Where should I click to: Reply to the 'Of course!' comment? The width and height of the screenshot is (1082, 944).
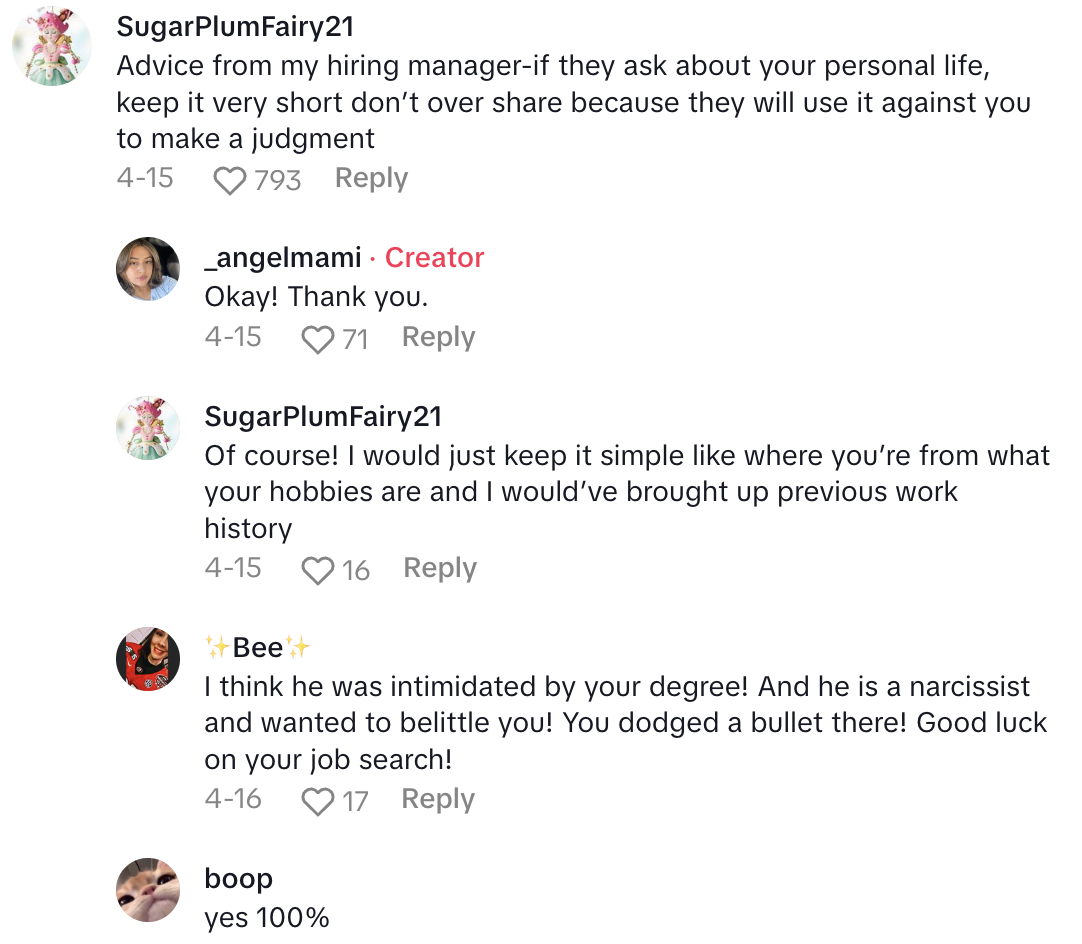tap(440, 568)
